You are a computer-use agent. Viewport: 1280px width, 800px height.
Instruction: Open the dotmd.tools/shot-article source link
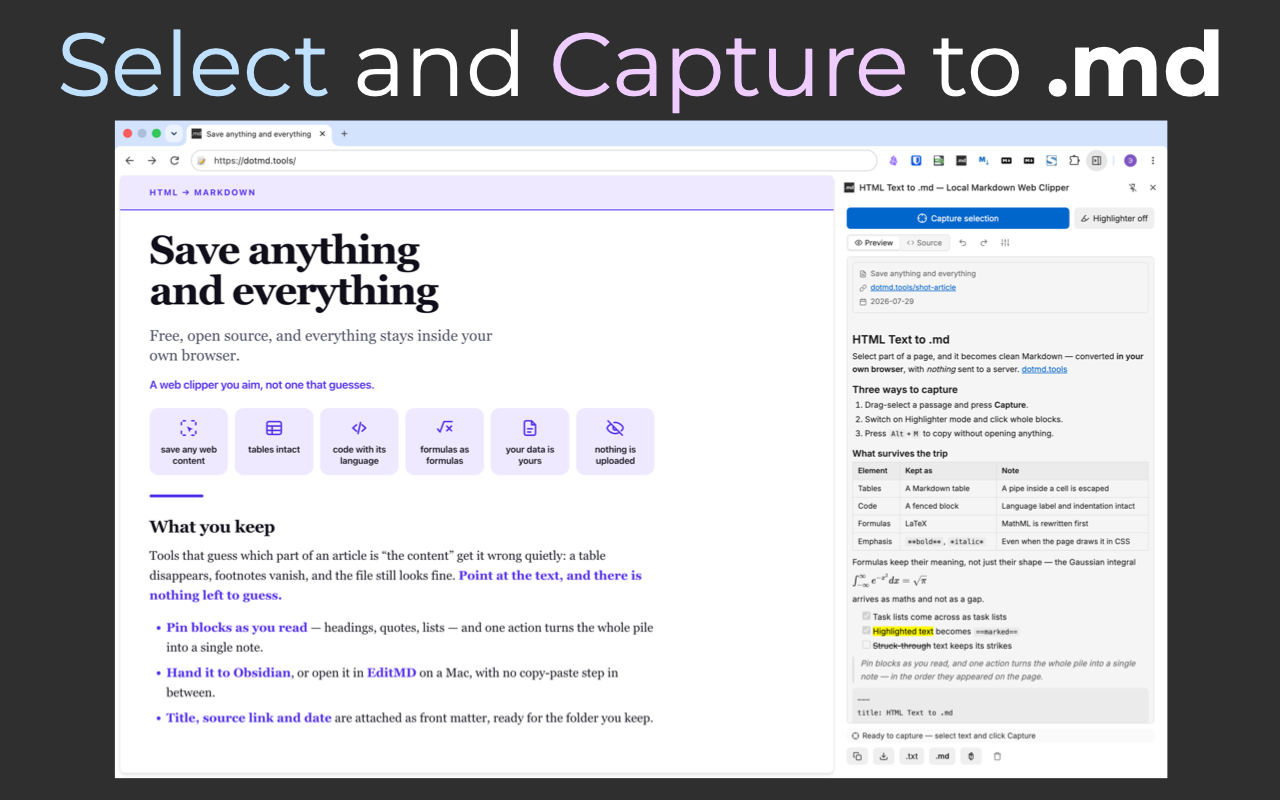click(x=913, y=287)
